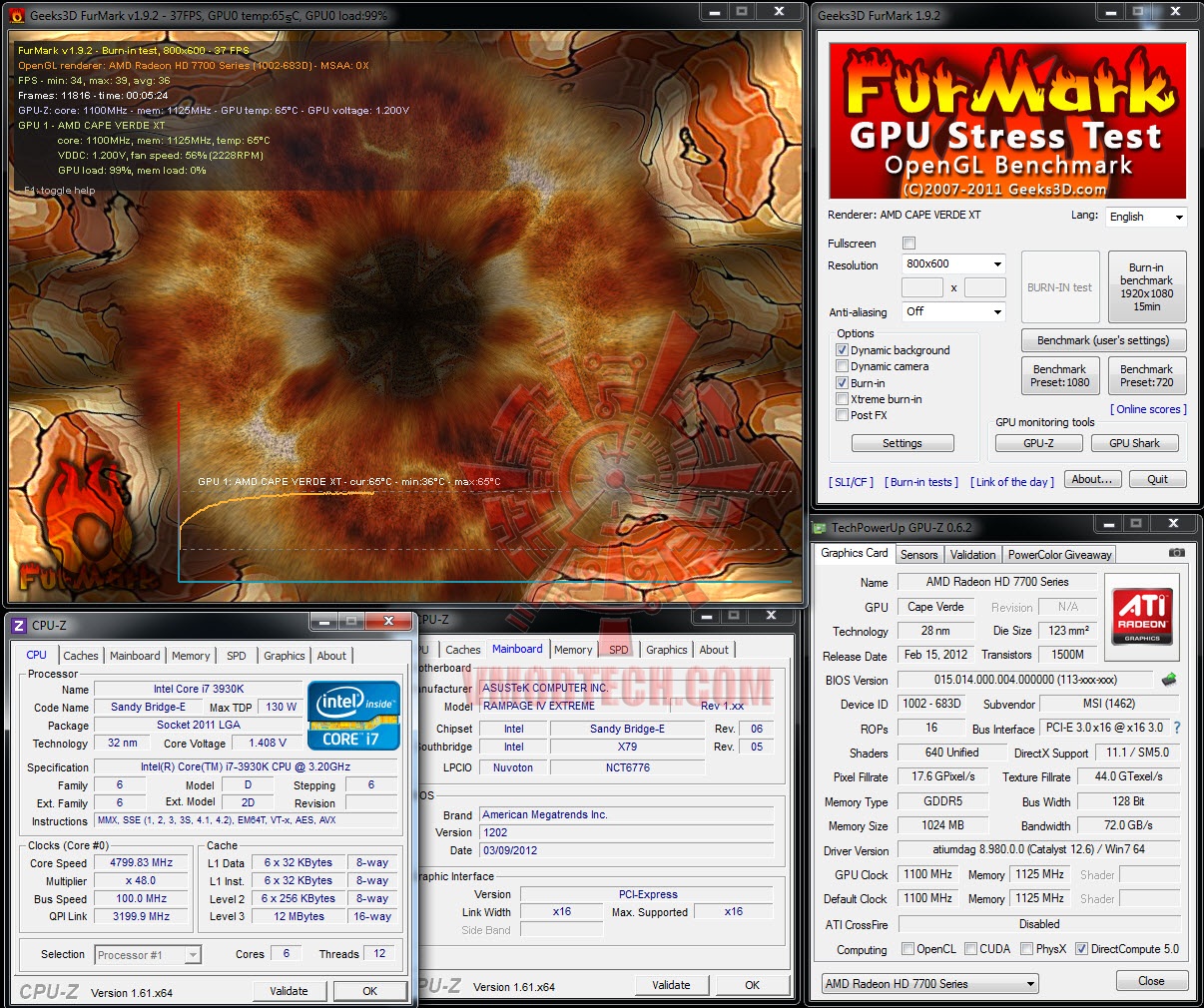Image resolution: width=1204 pixels, height=1008 pixels.
Task: Open the SLI/CF link
Action: tap(851, 482)
